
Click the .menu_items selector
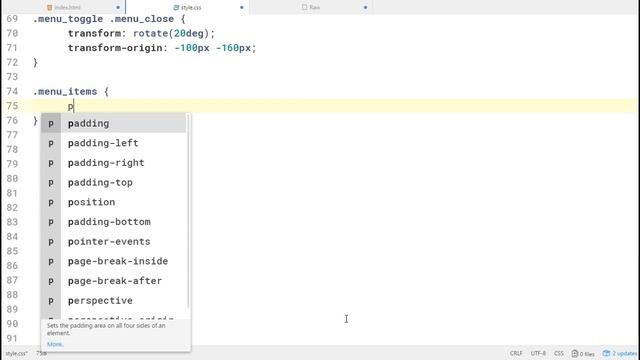(65, 91)
